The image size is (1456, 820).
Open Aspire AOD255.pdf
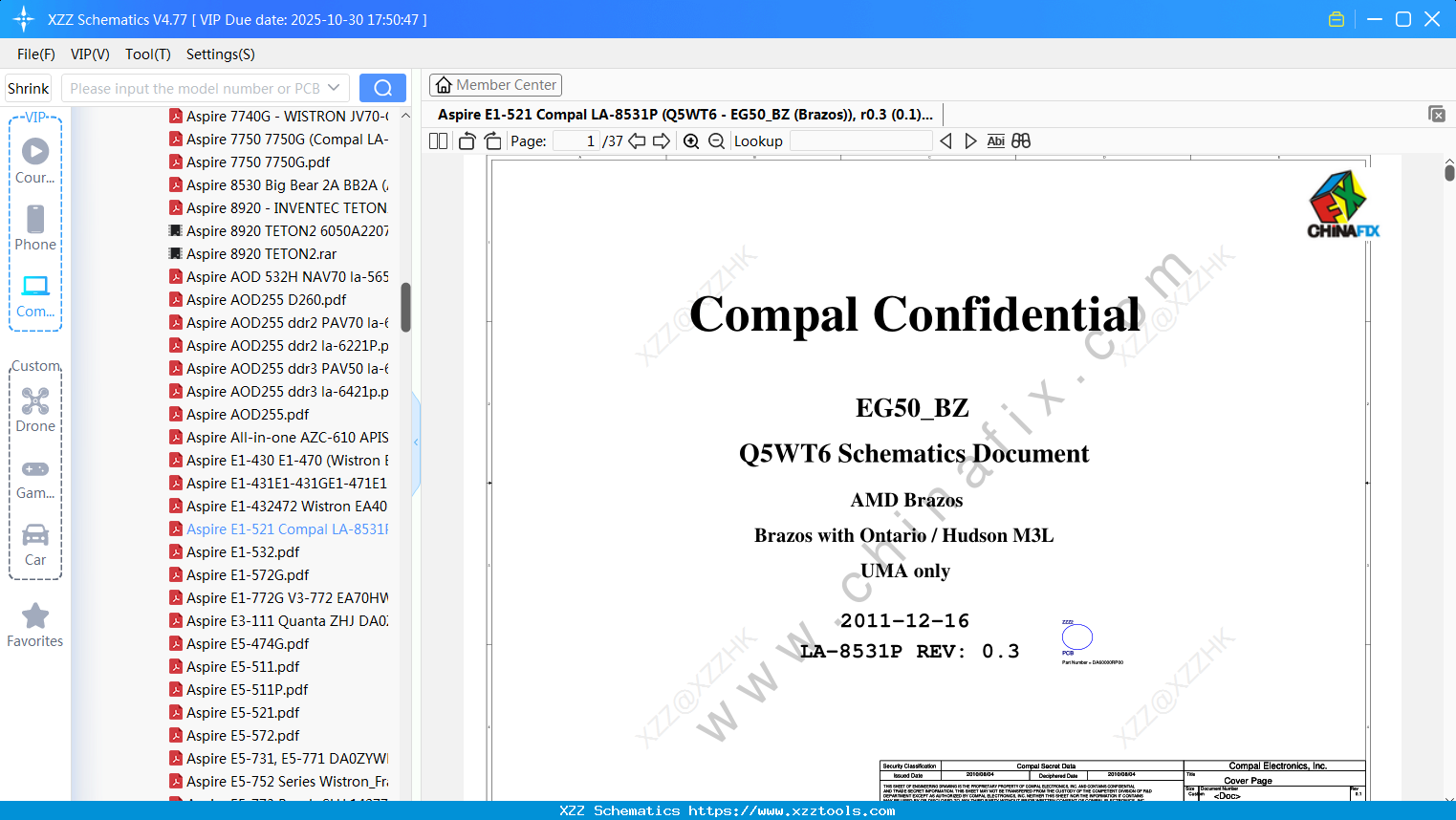point(240,415)
